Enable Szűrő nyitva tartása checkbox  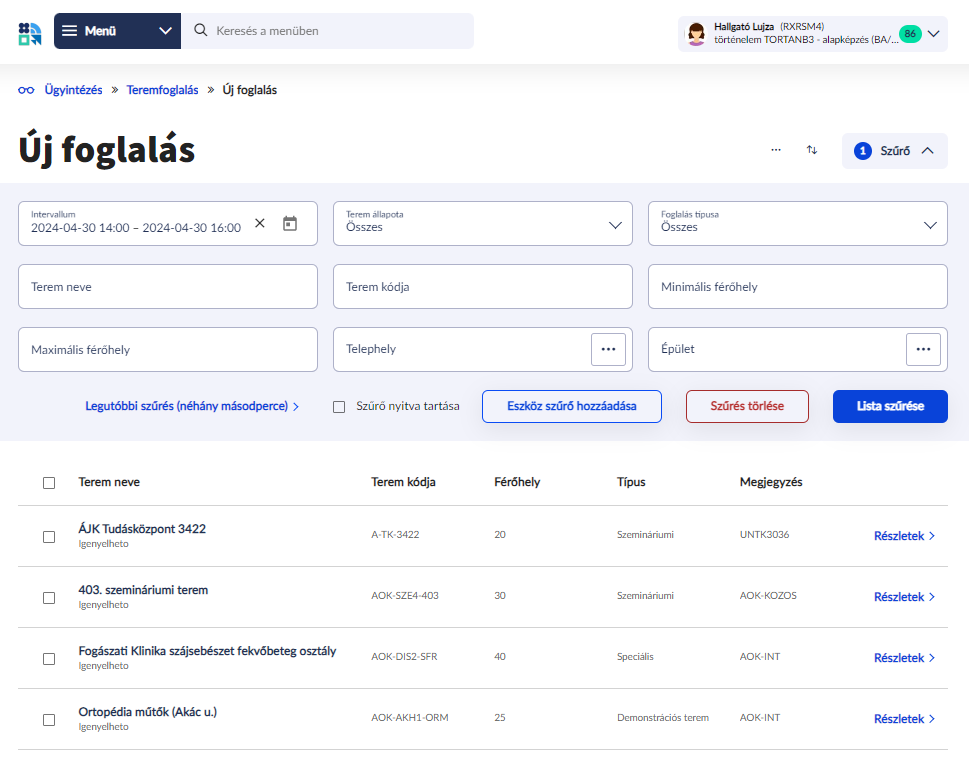coord(339,407)
